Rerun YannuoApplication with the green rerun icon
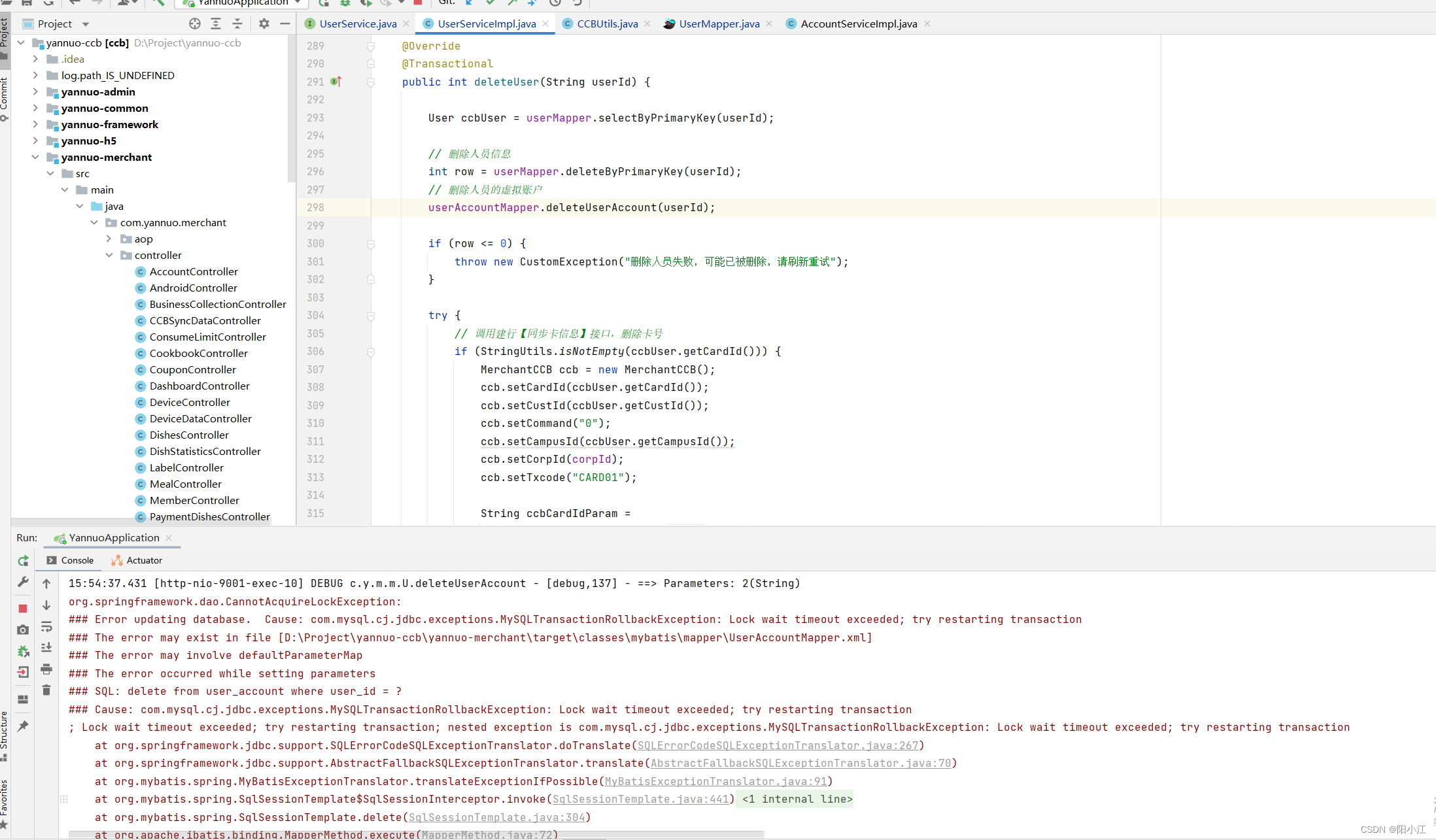Screen dimensions: 1436x840 [23, 561]
